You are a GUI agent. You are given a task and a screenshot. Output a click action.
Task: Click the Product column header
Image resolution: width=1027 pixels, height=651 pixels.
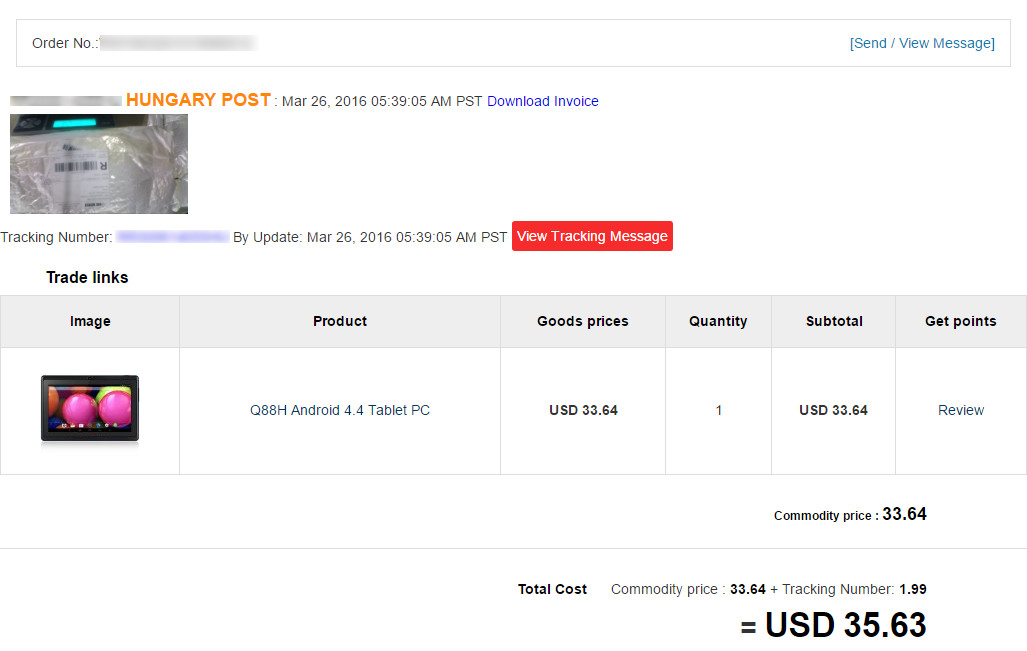pos(340,321)
